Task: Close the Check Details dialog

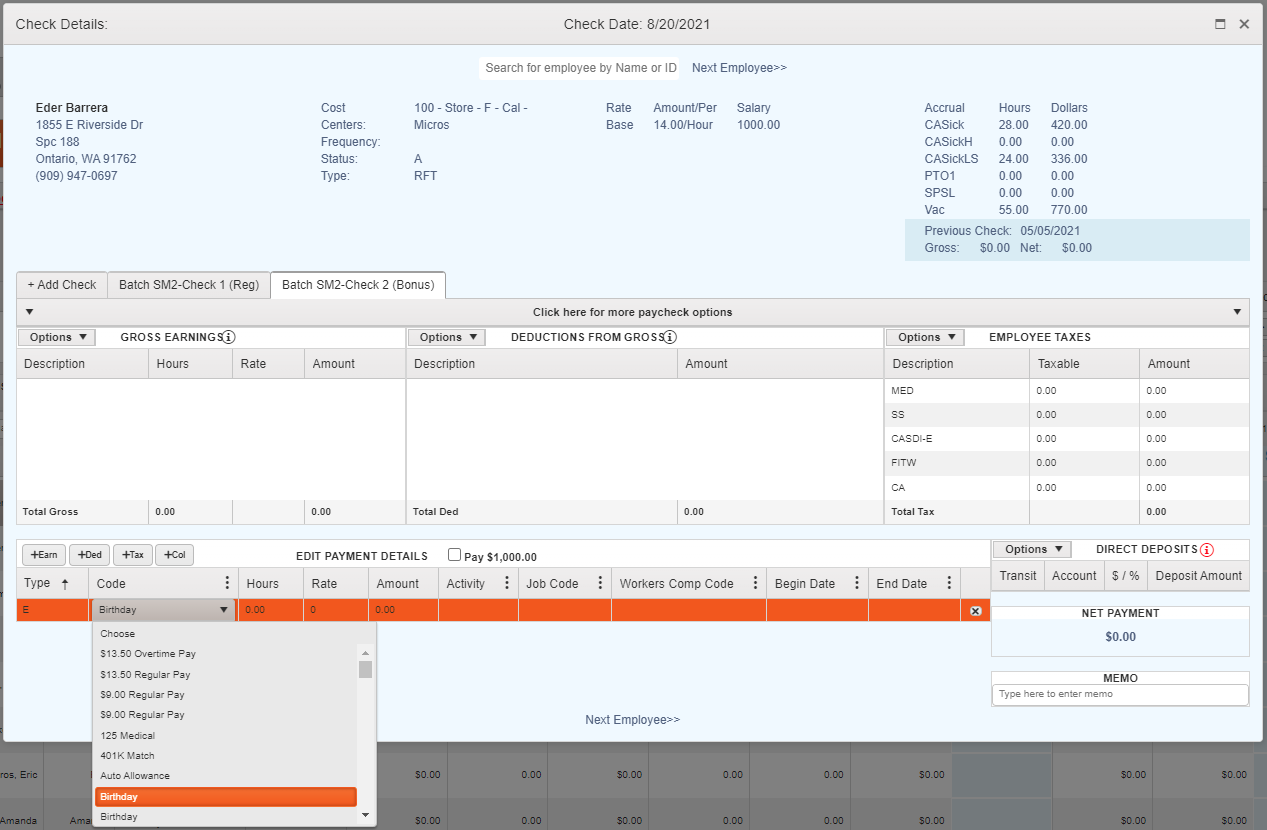Action: (x=1244, y=24)
